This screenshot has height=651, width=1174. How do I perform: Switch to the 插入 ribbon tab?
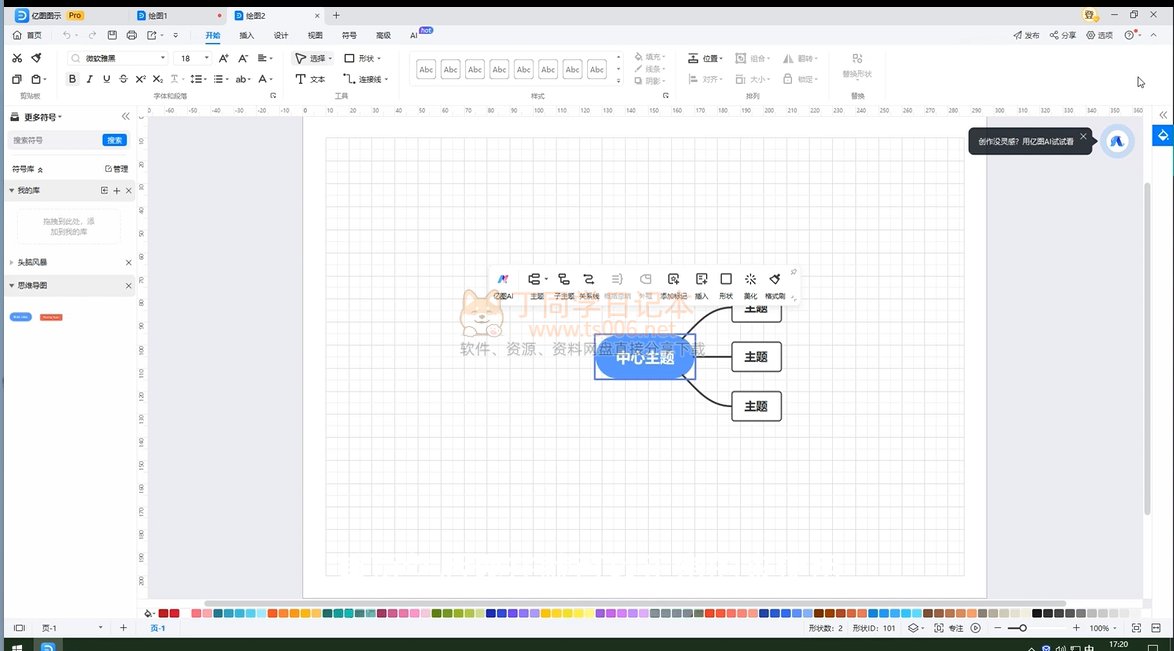click(246, 35)
